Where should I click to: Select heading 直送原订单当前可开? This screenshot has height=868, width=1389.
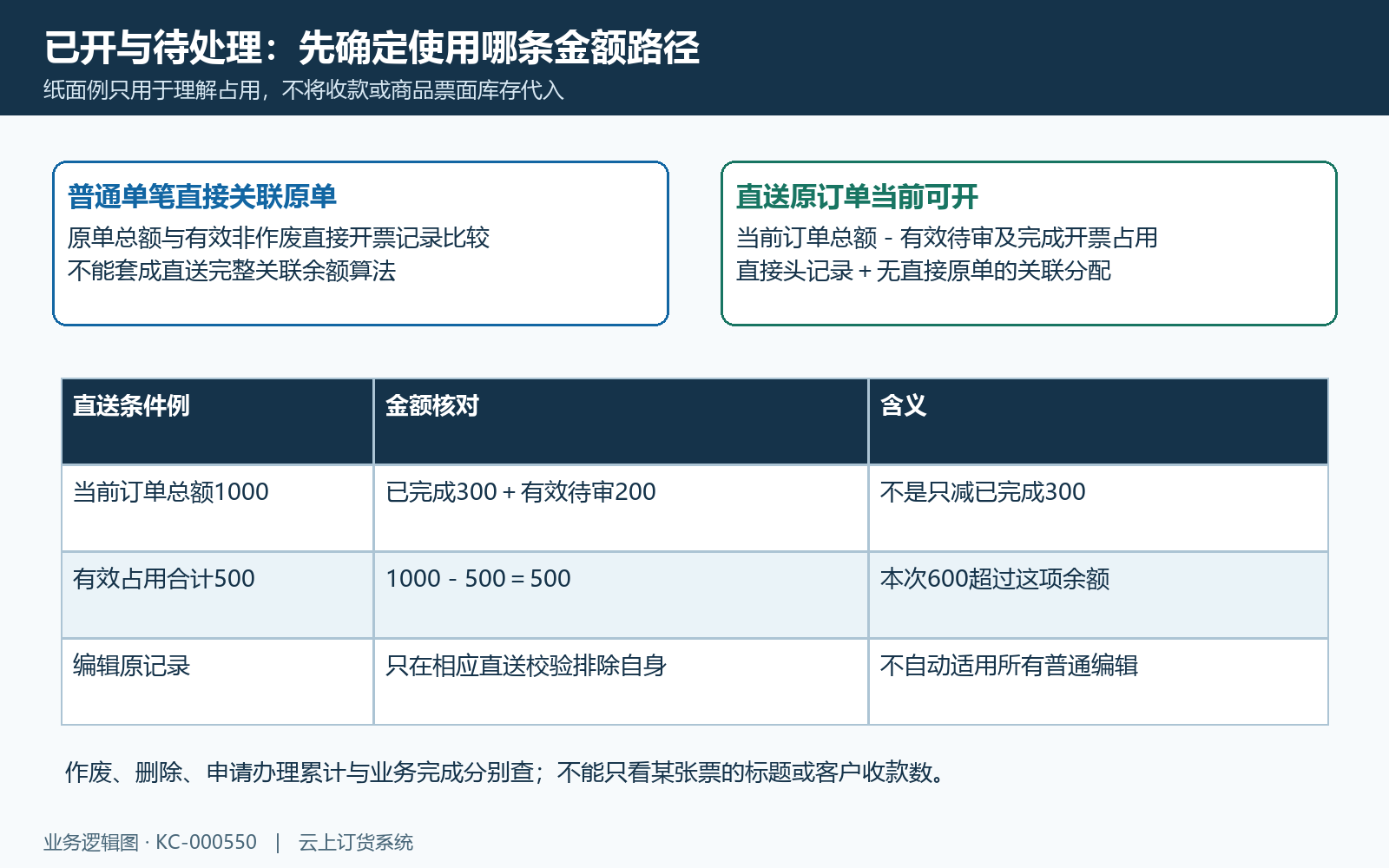pos(857,197)
